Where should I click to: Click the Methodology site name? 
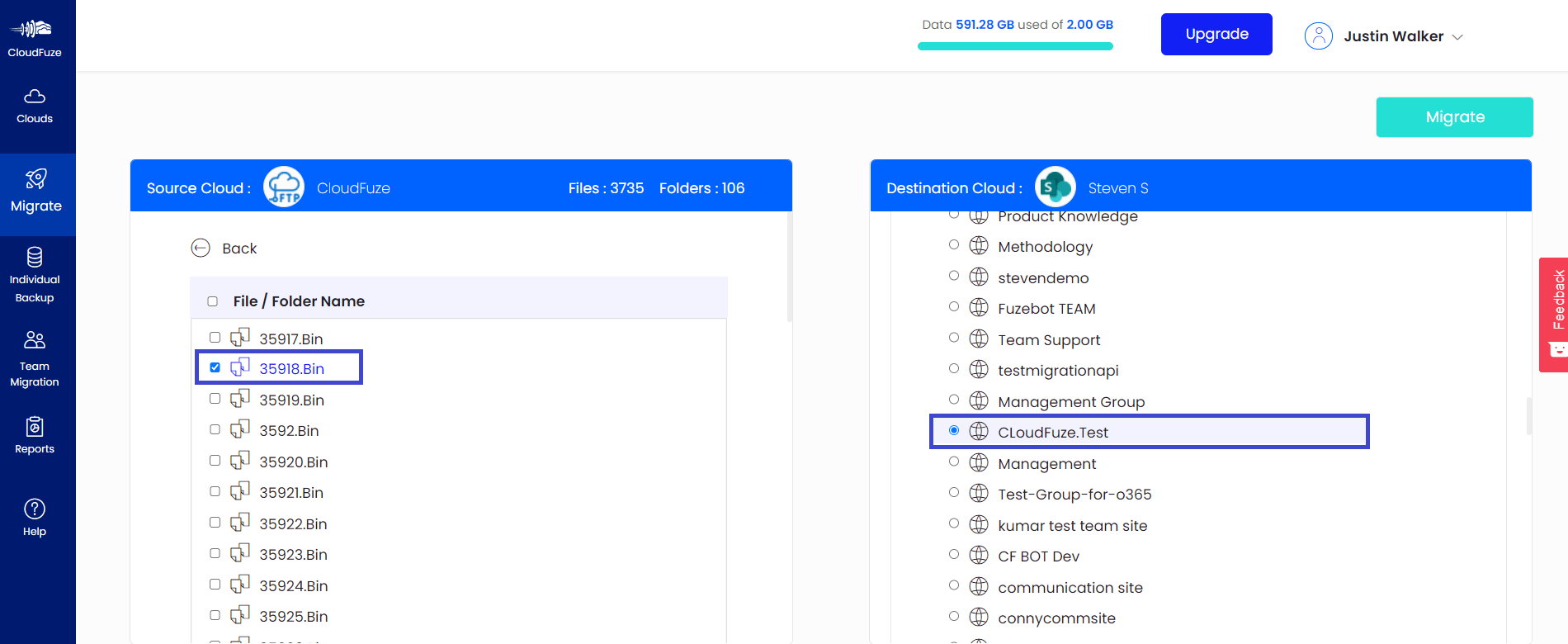point(1045,247)
